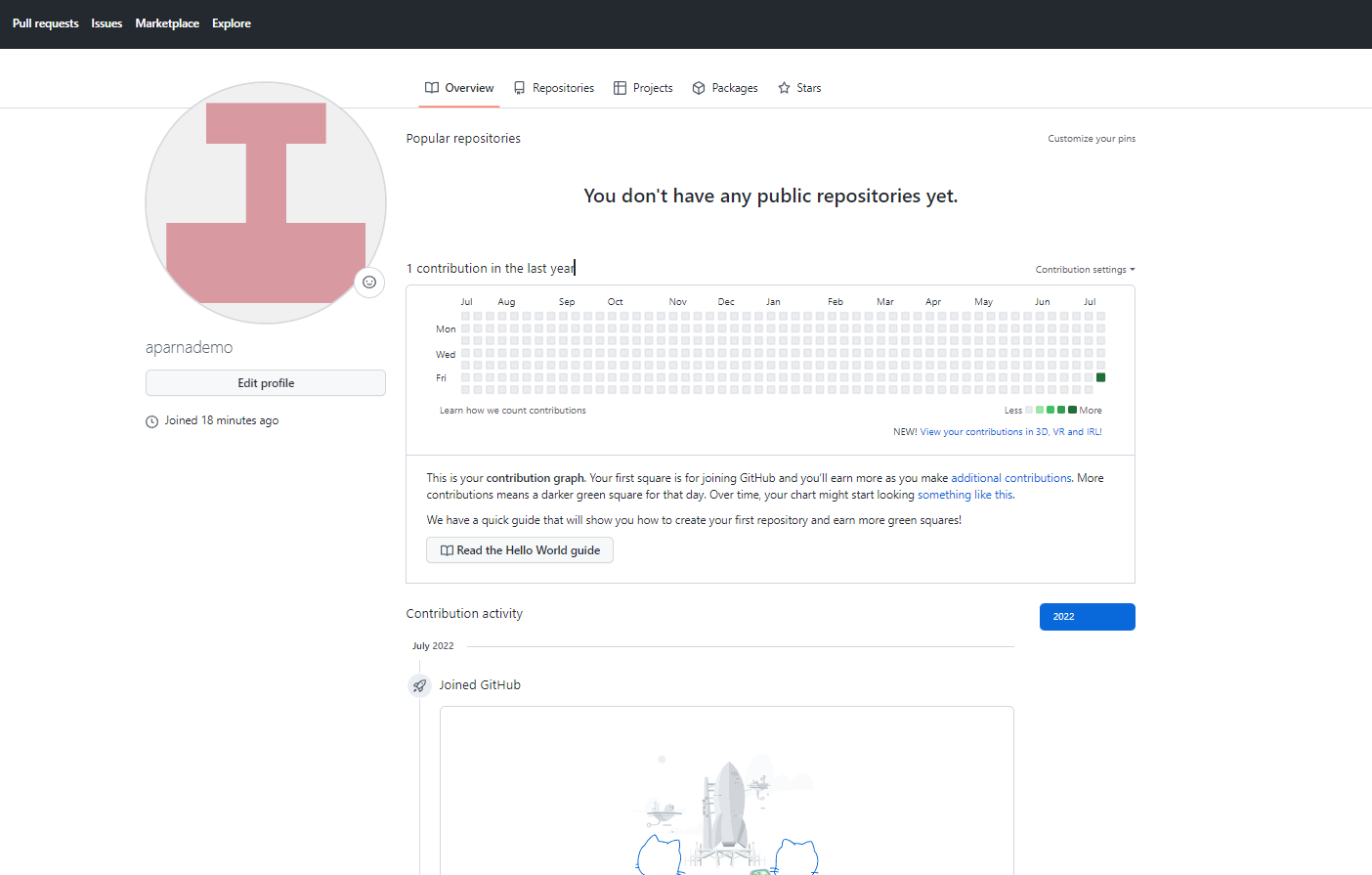This screenshot has height=875, width=1372.
Task: Select the green contribution square in the graph
Action: click(x=1101, y=376)
